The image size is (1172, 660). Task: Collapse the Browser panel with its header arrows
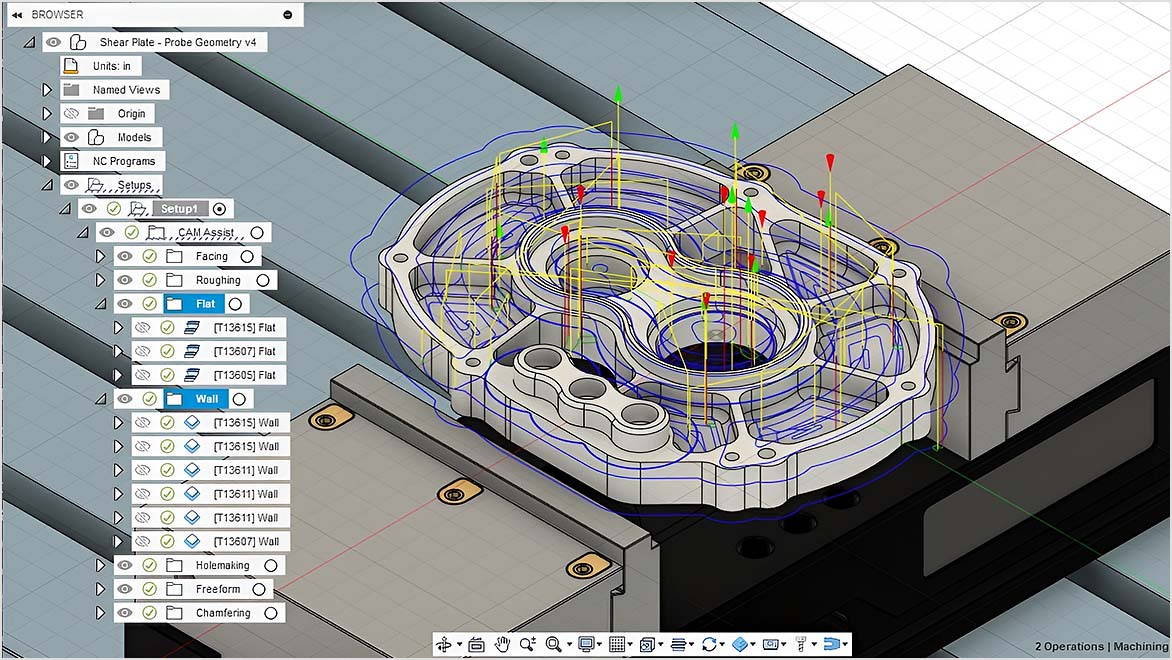click(15, 14)
